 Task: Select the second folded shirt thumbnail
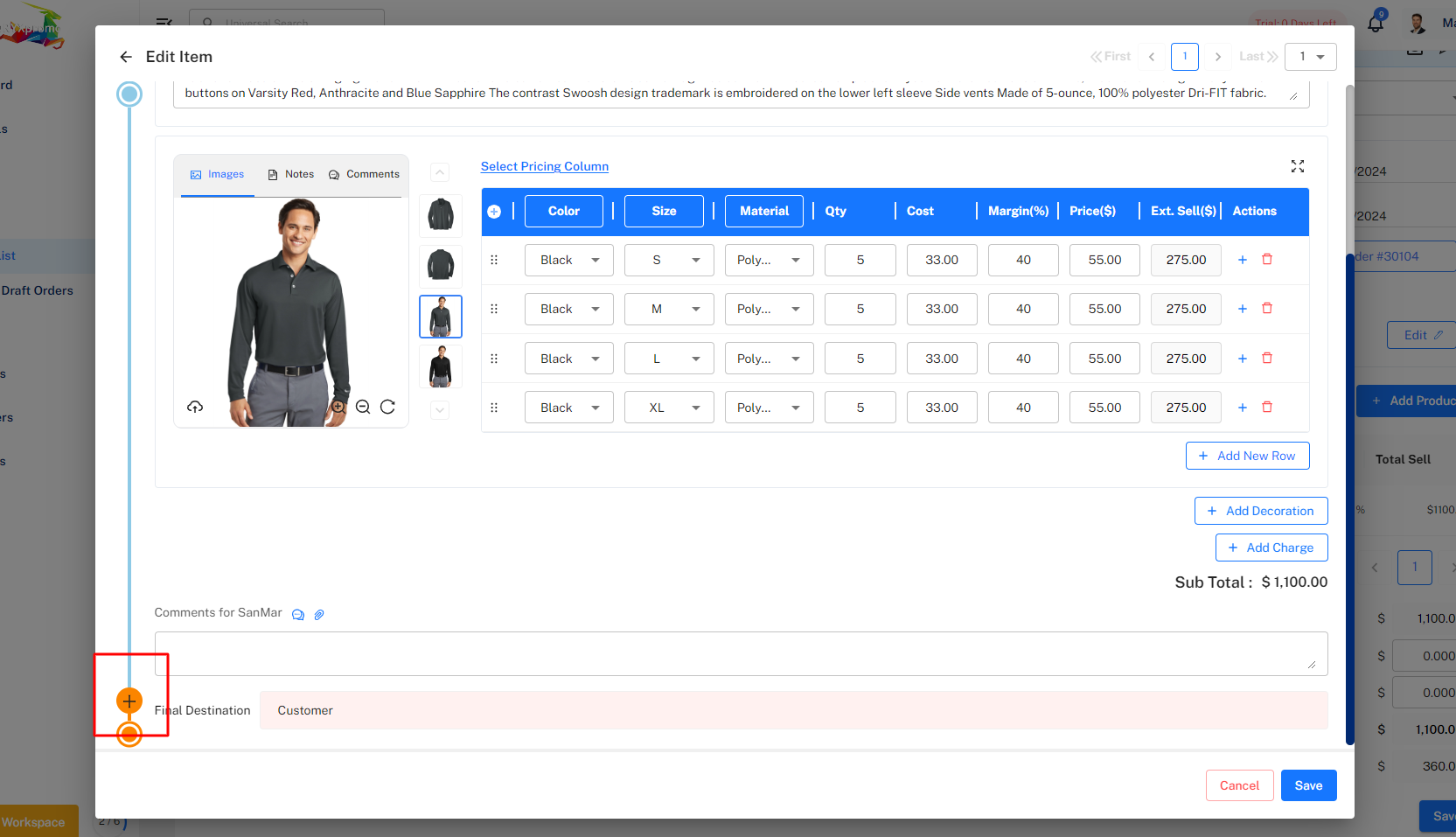tap(441, 265)
